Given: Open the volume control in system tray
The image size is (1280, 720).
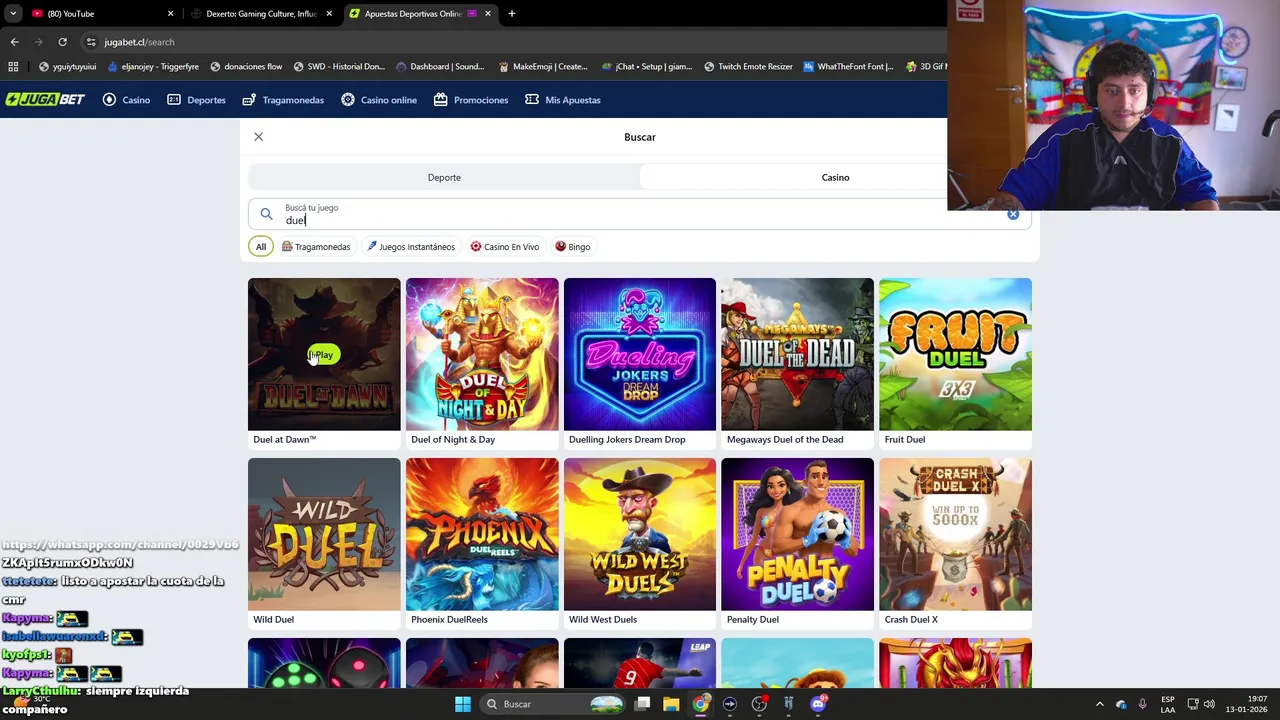Looking at the screenshot, I should [x=1209, y=704].
